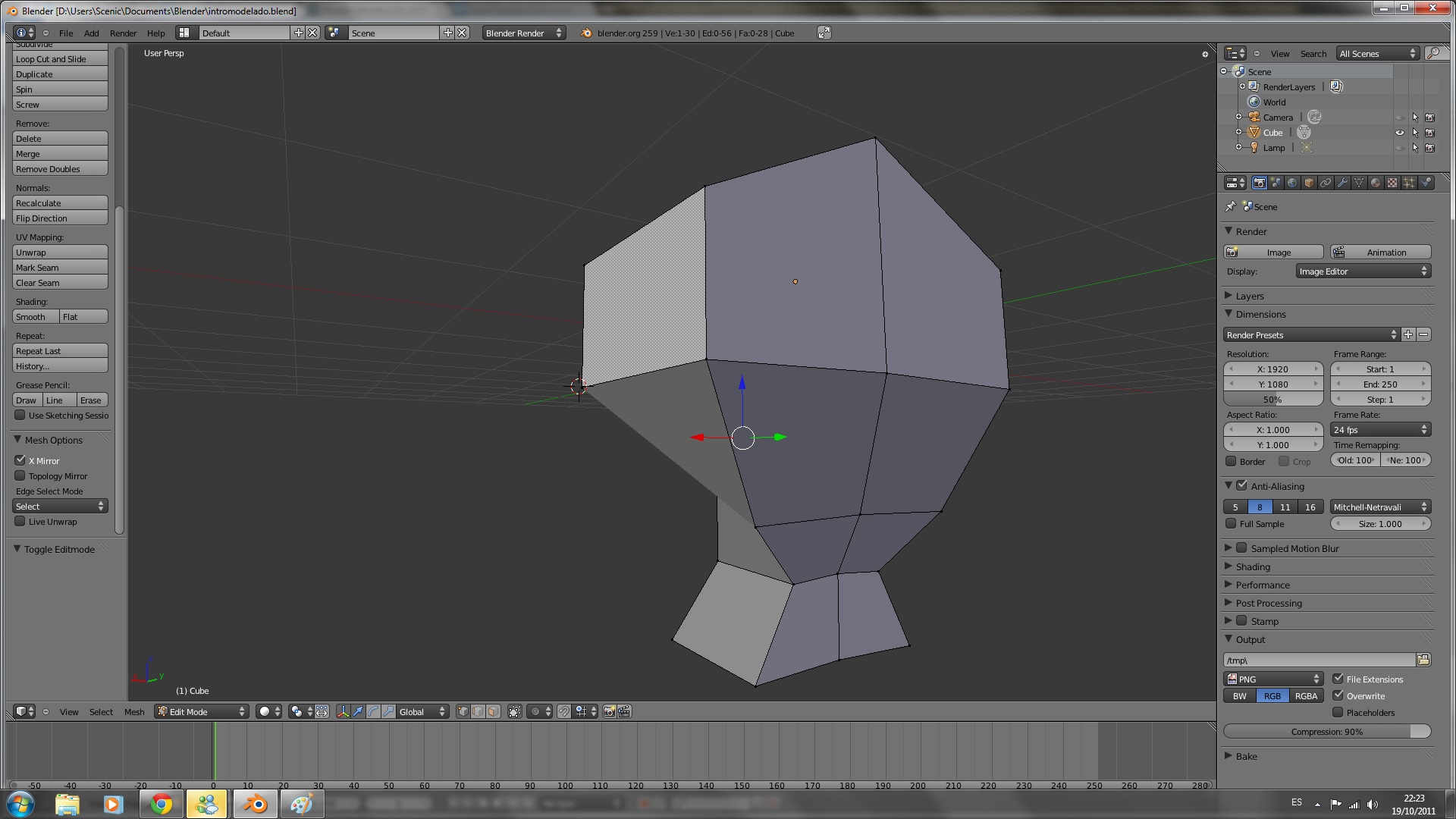Open the Texture checkerboard properties tab

[1392, 183]
